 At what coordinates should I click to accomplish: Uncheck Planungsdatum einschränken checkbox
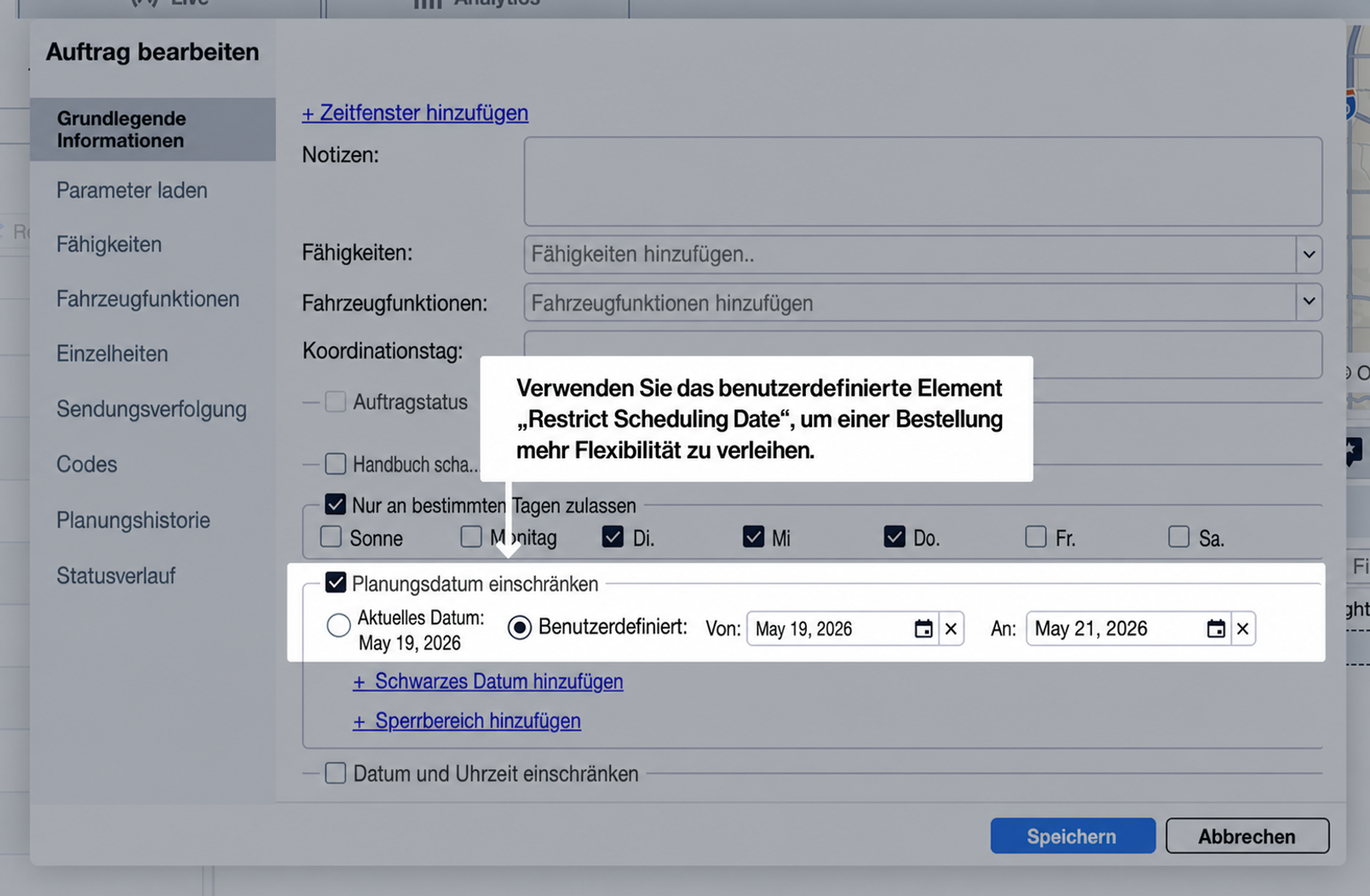(336, 583)
